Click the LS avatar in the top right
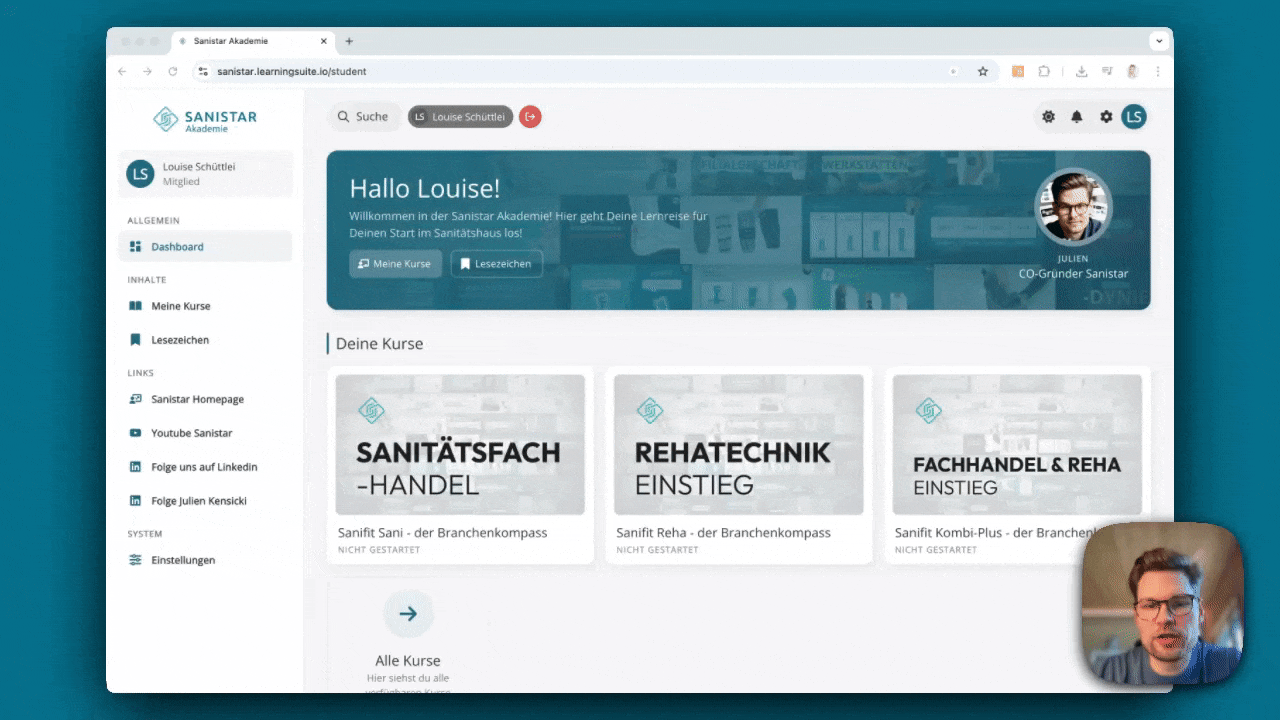 click(1134, 117)
